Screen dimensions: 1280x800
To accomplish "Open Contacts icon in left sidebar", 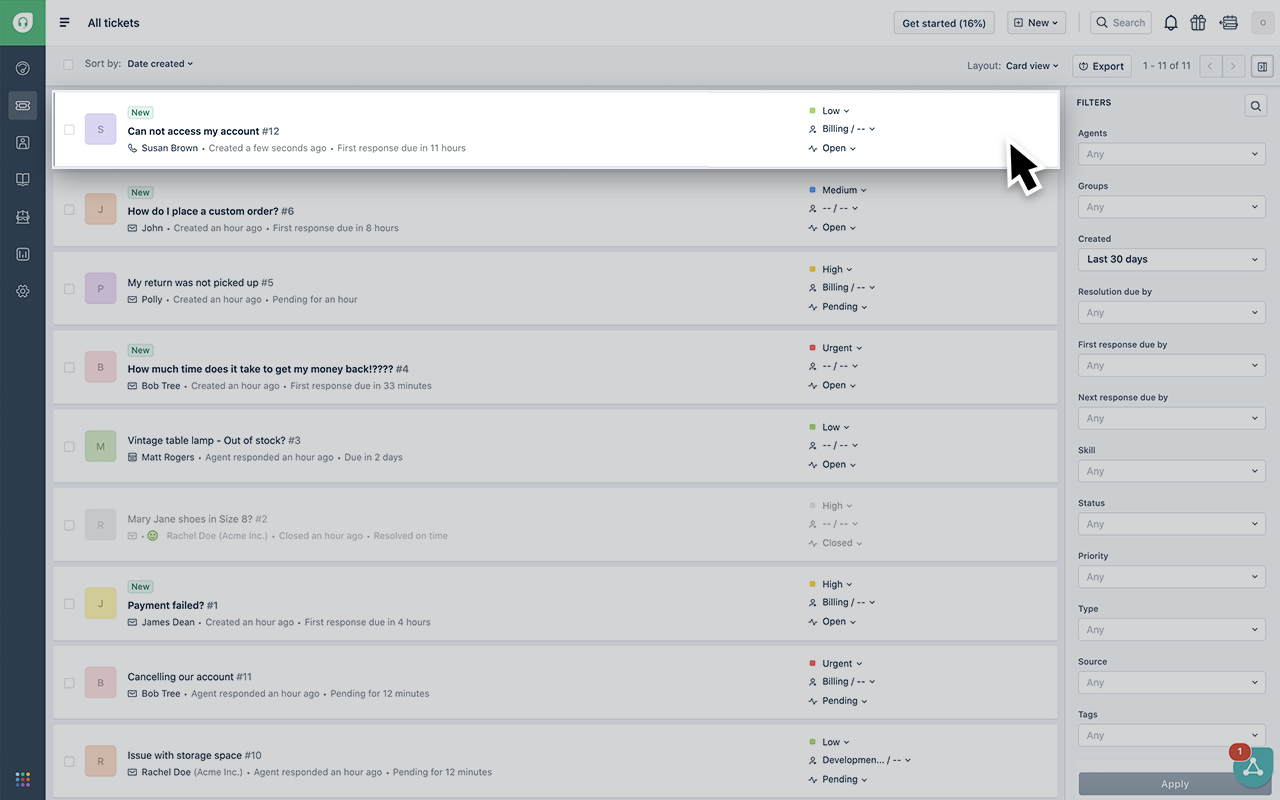I will click(x=23, y=143).
